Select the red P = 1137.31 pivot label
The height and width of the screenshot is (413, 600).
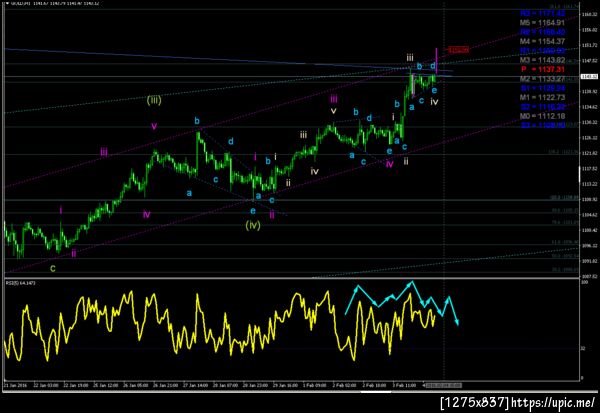point(543,70)
